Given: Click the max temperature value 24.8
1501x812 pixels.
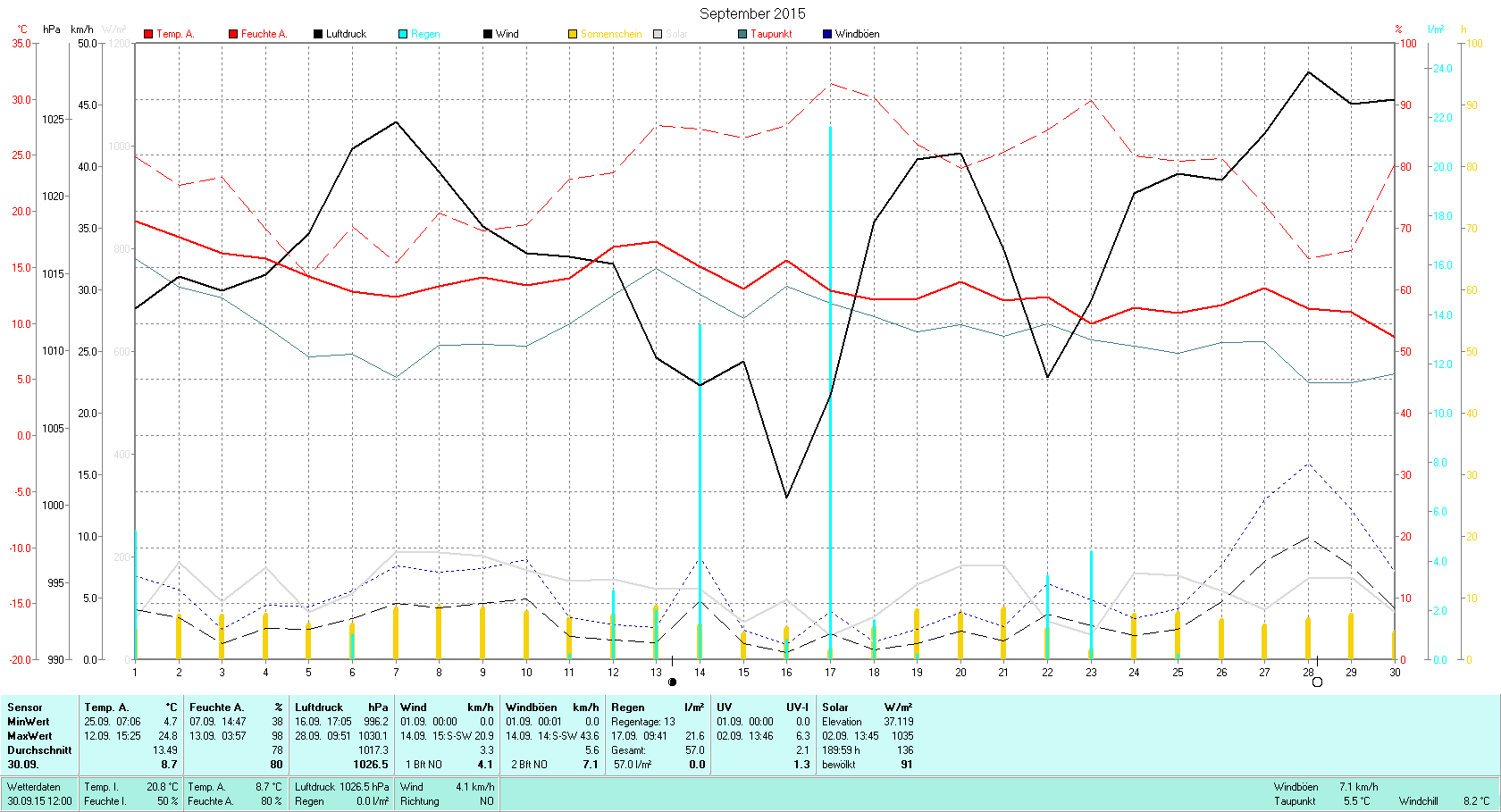Looking at the screenshot, I should click(168, 736).
